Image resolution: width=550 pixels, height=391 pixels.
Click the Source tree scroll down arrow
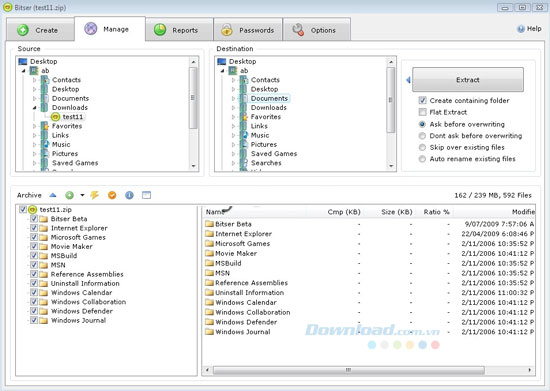193,166
